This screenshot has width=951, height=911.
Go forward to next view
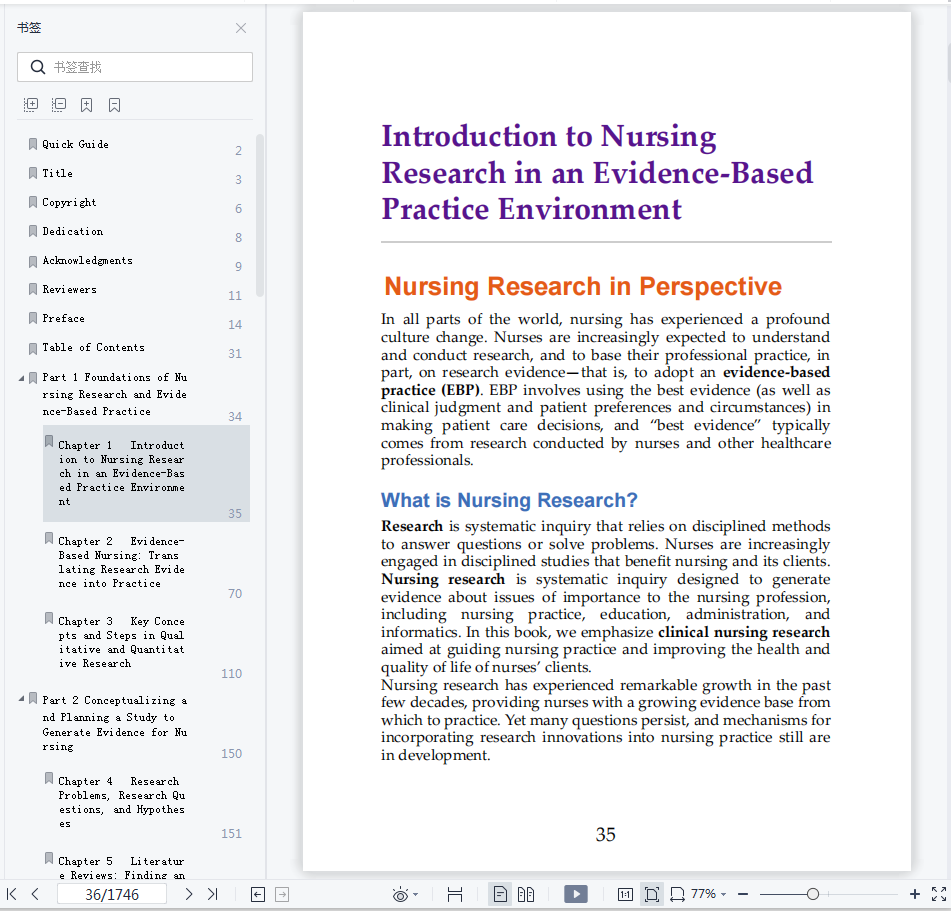point(282,894)
